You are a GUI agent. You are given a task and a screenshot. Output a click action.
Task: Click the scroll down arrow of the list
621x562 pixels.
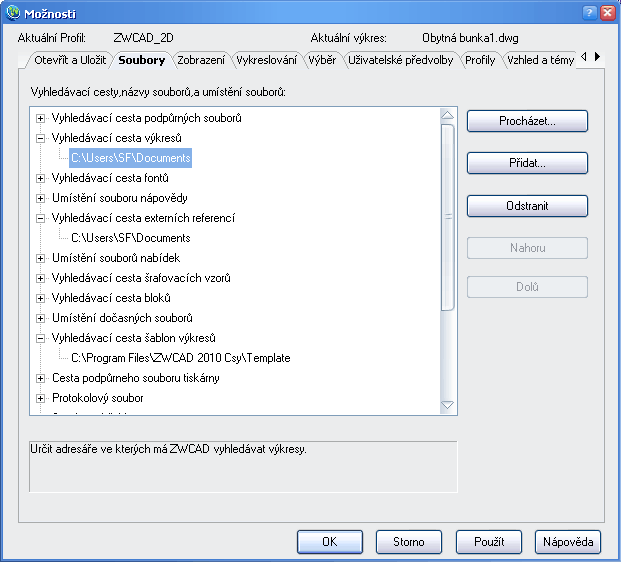pos(448,405)
